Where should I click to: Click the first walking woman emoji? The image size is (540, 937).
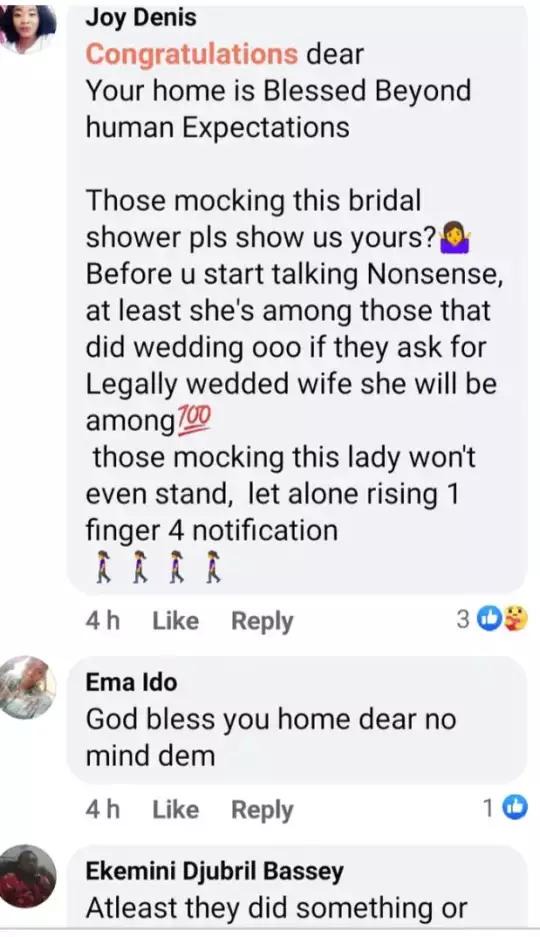coord(104,567)
